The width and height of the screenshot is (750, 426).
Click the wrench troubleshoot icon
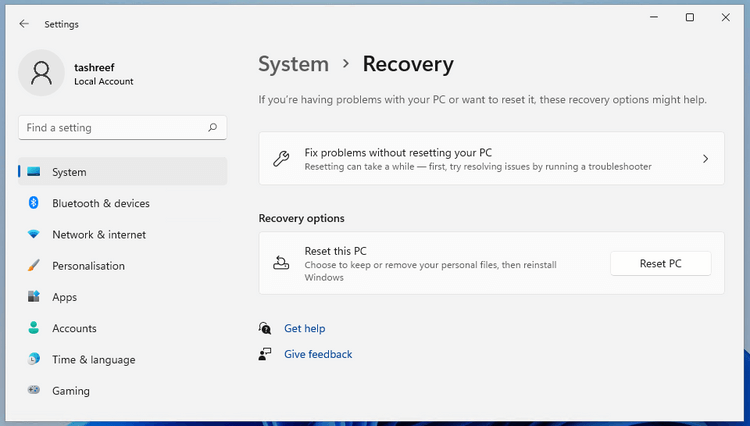click(281, 159)
